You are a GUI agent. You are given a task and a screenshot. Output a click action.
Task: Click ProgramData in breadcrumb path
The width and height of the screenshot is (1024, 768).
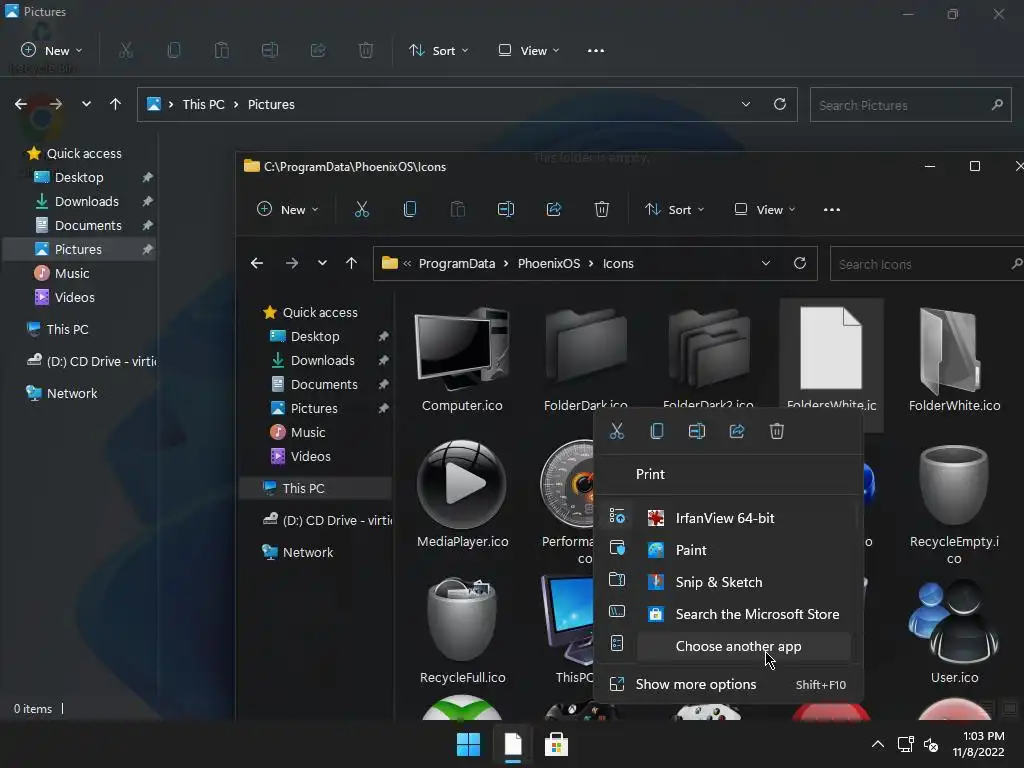pos(456,263)
